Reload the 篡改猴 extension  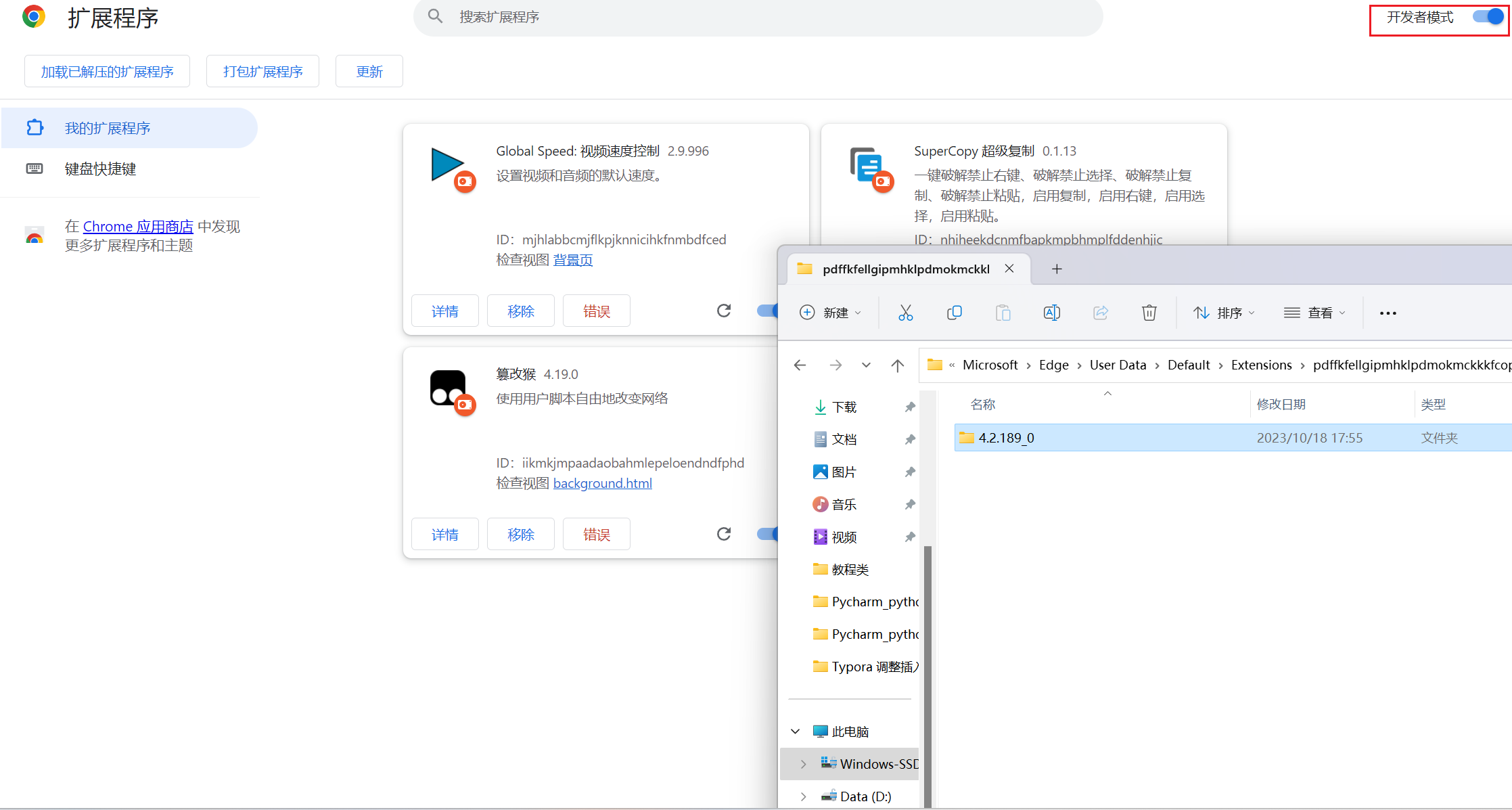[x=724, y=534]
